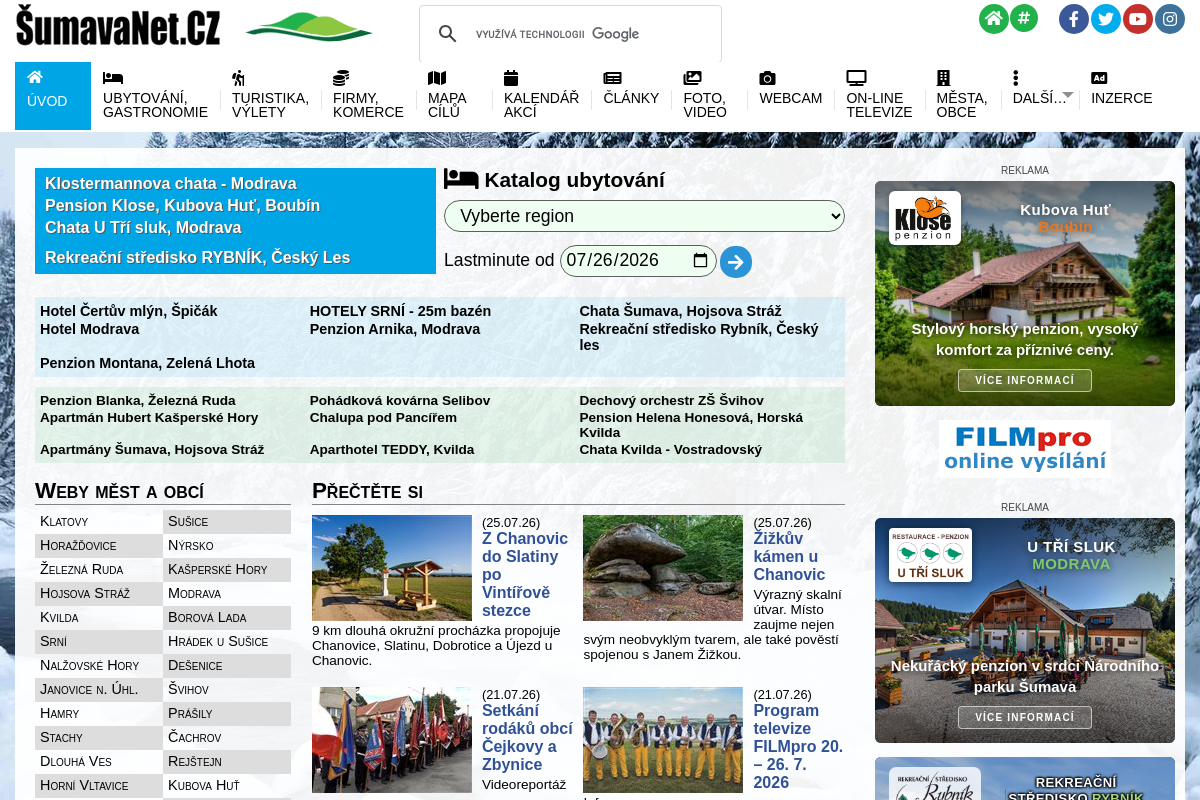
Task: Click the map icon above Mapa cílů
Action: (x=437, y=78)
